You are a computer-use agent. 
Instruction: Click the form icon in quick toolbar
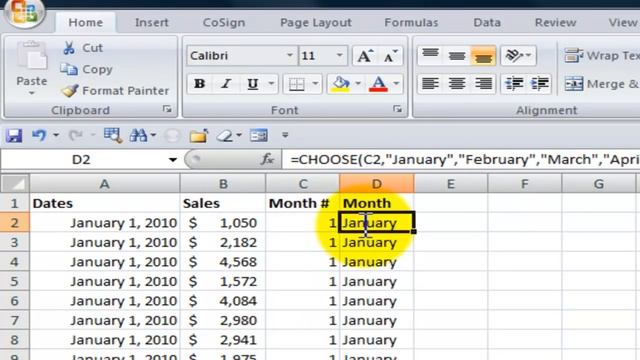[259, 136]
